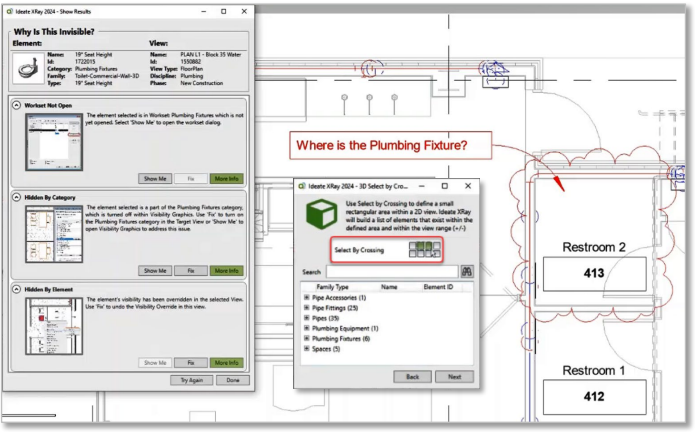Click More Info under Hidden By Element
Image resolution: width=695 pixels, height=432 pixels.
226,363
